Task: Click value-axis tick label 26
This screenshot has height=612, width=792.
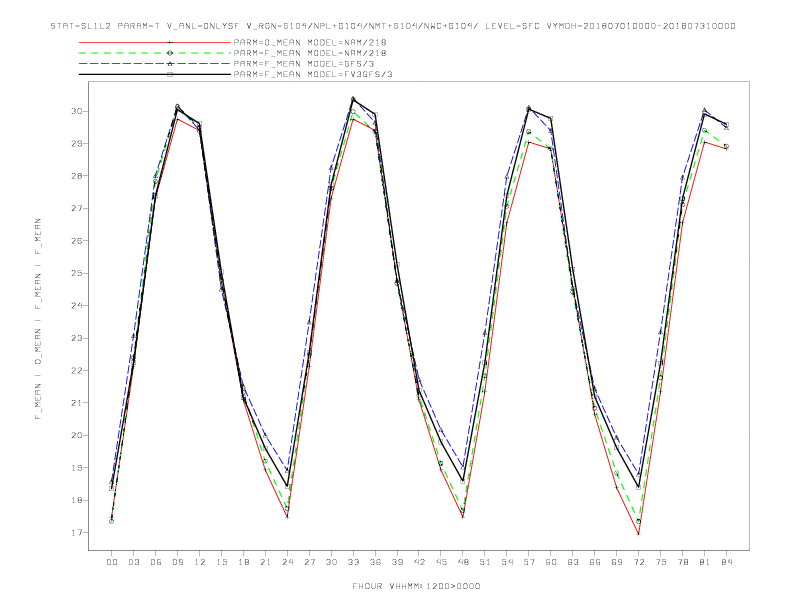Action: (77, 241)
